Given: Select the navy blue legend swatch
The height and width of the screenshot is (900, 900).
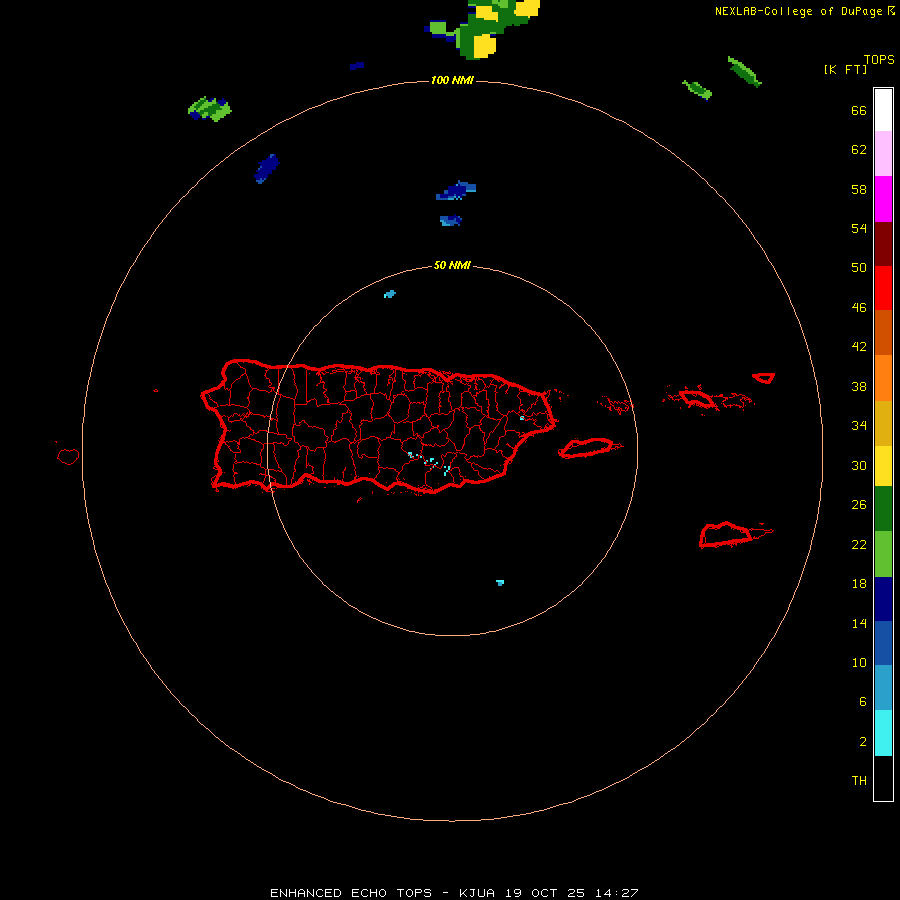Looking at the screenshot, I should (x=883, y=599).
